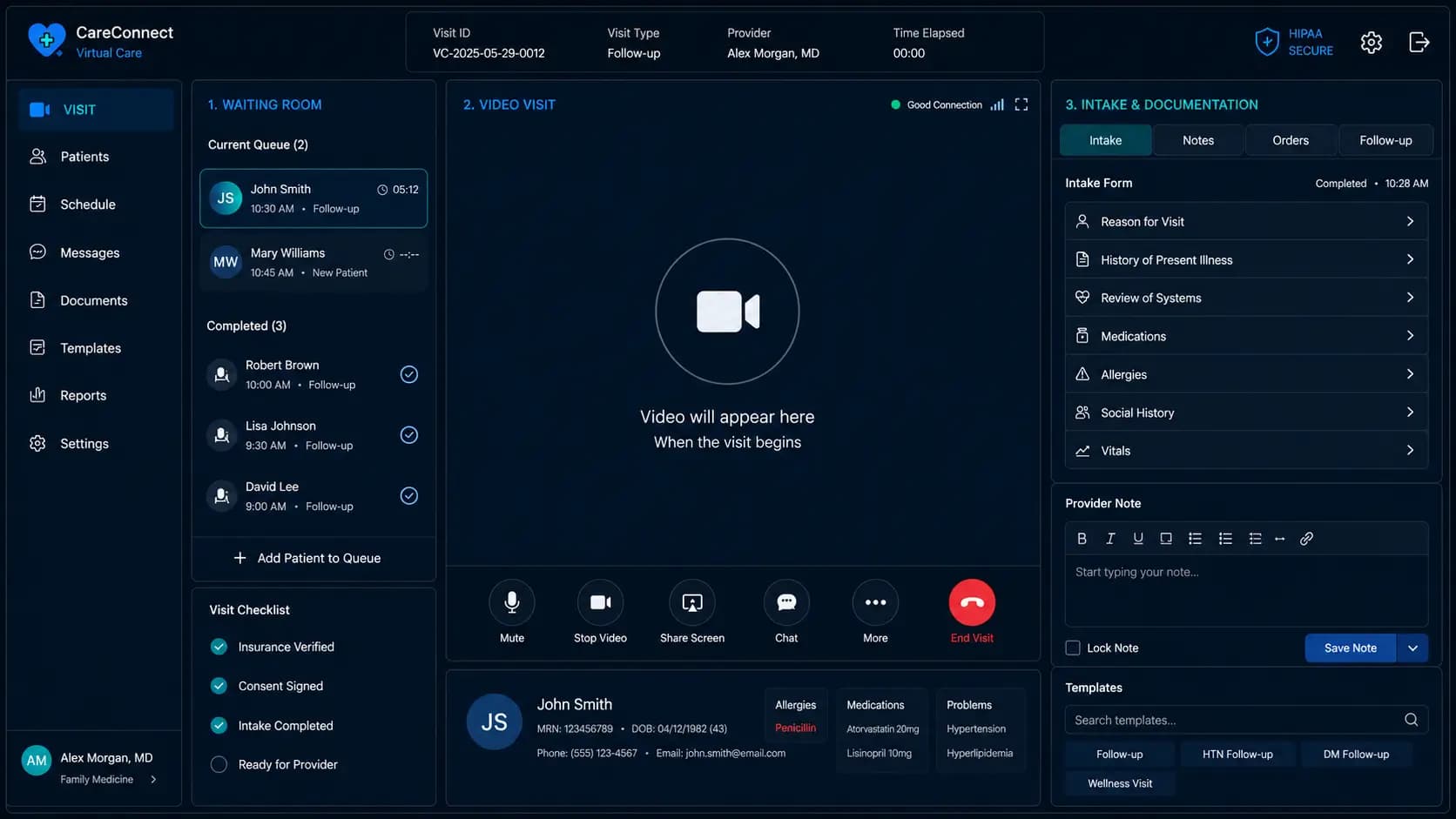Switch to the Orders tab
This screenshot has width=1456, height=819.
1291,140
